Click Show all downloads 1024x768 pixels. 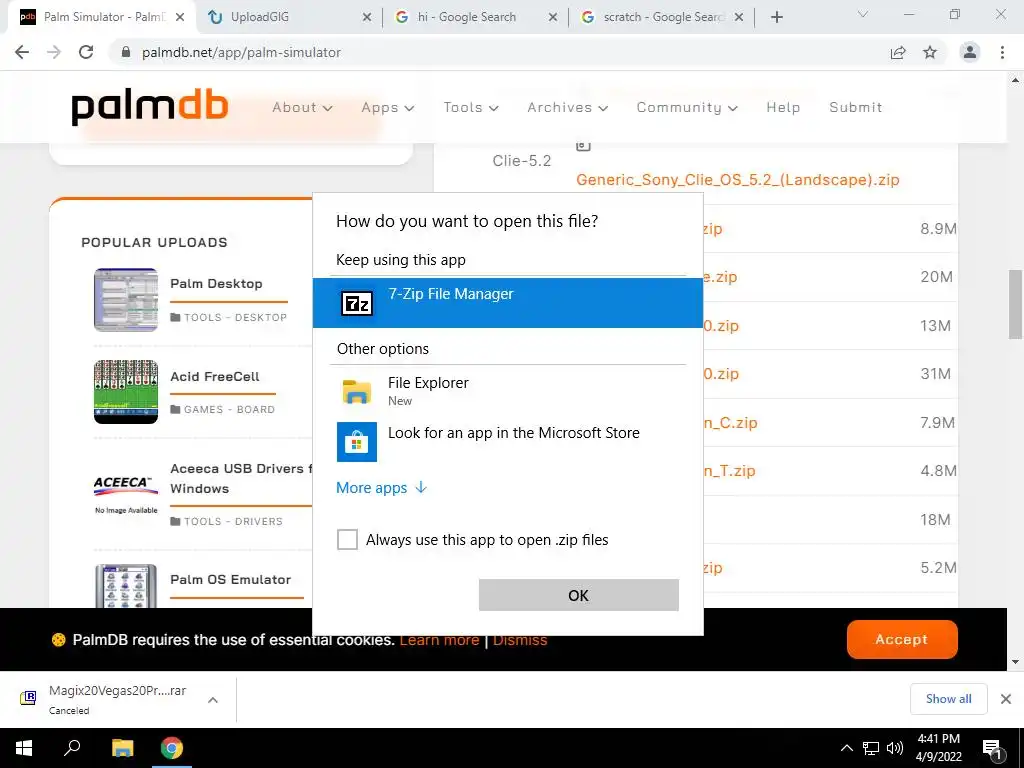pyautogui.click(x=948, y=699)
